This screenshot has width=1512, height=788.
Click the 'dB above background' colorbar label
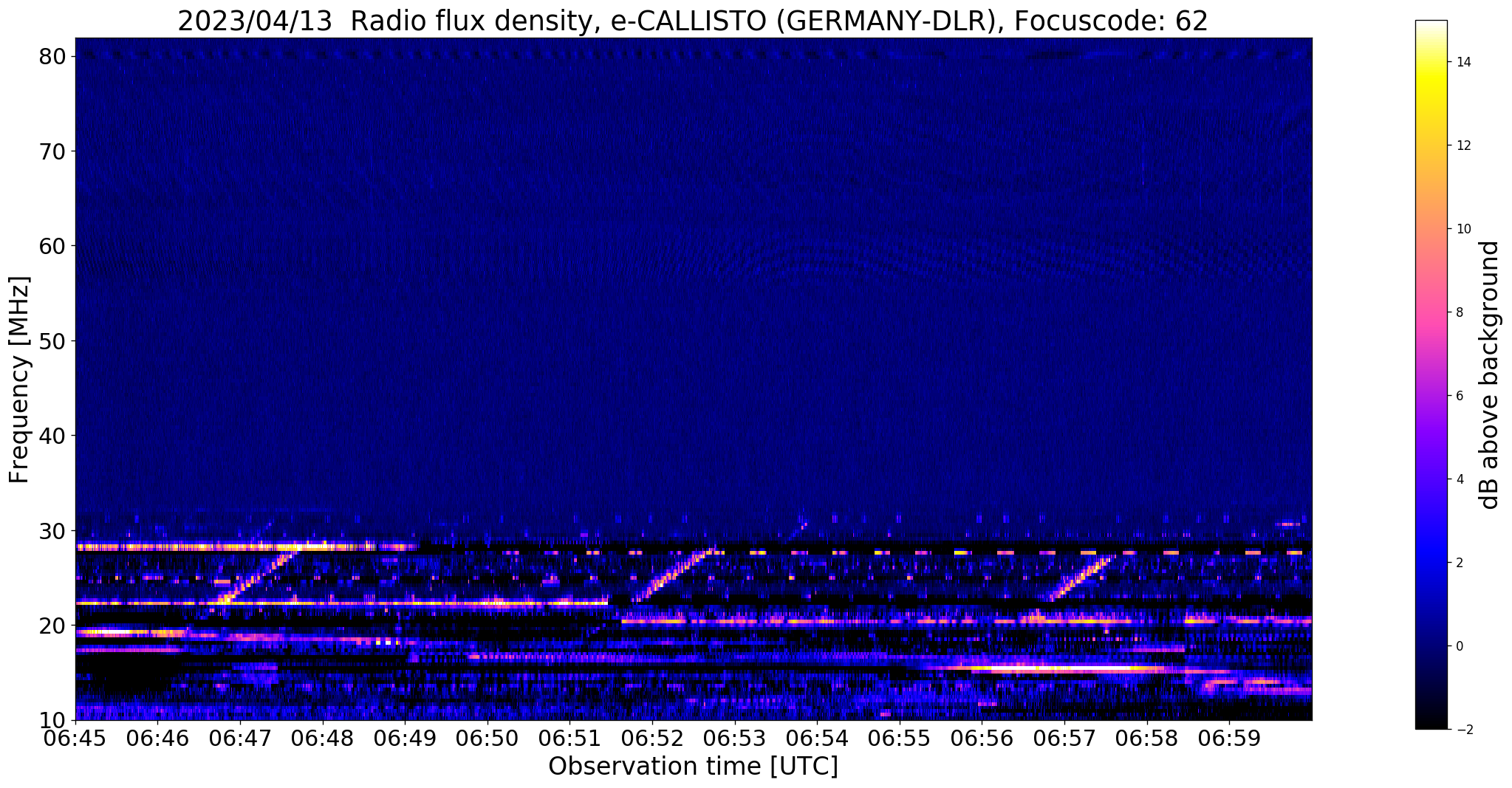1490,375
